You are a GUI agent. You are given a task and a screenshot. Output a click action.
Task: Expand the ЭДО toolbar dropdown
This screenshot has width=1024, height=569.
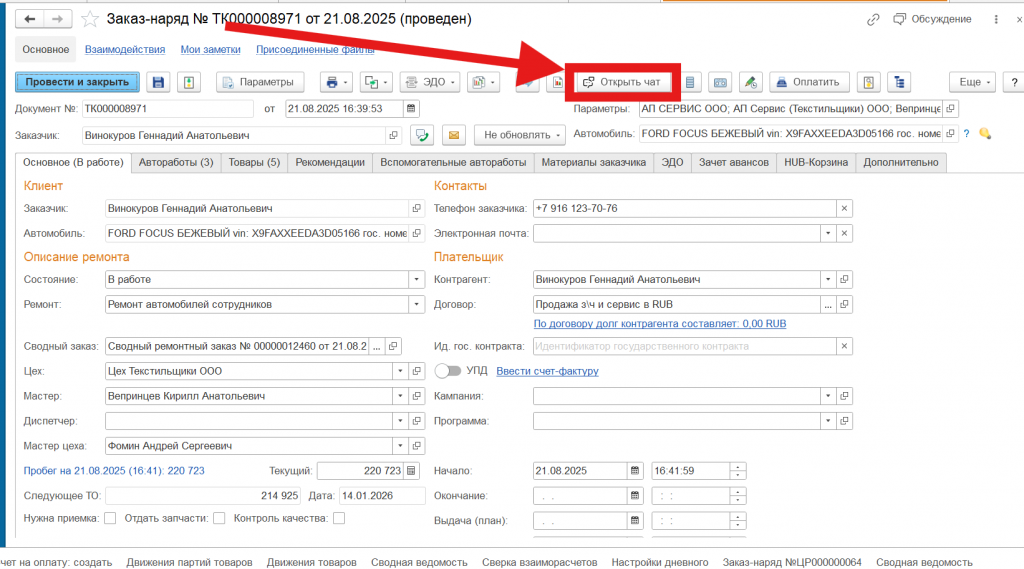point(428,82)
